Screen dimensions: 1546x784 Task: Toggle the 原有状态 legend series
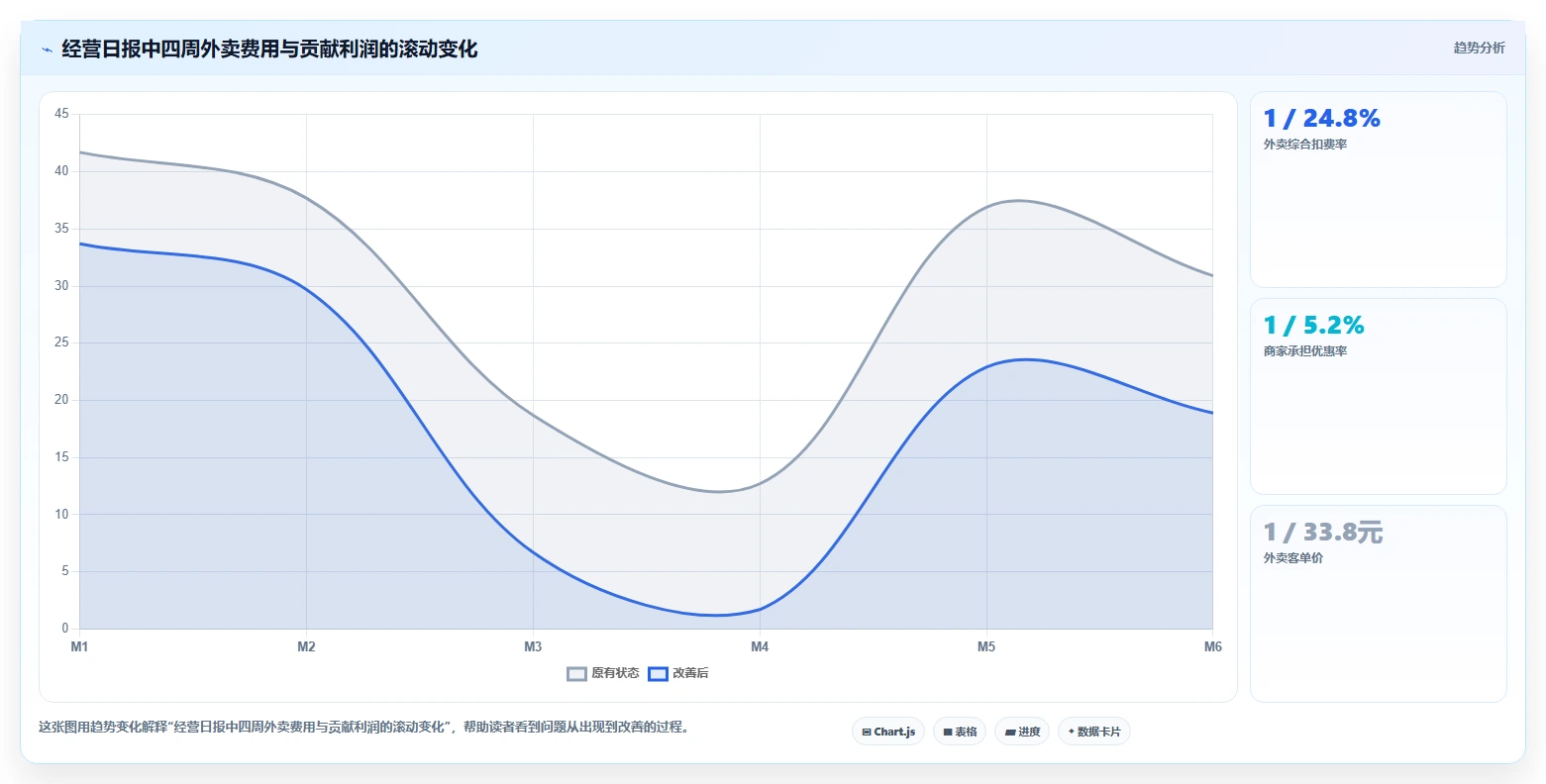click(x=603, y=673)
